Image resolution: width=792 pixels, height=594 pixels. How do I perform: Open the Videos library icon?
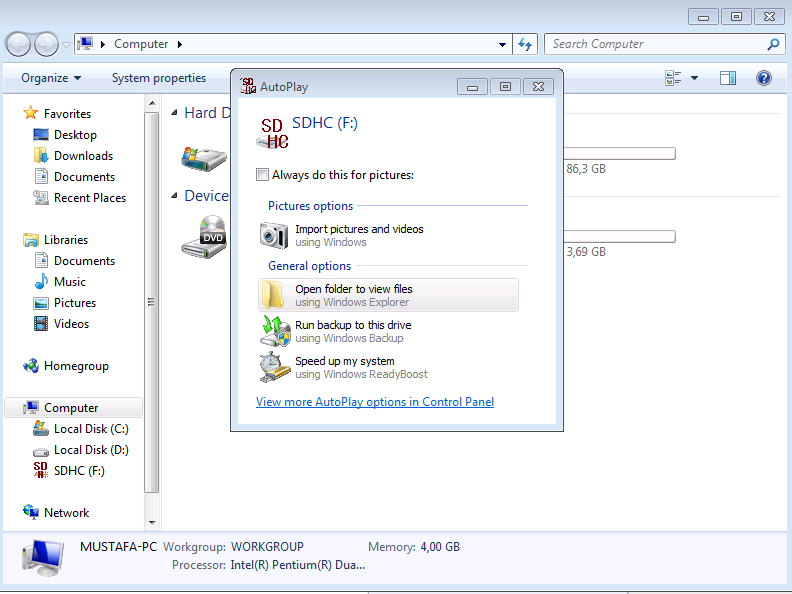[41, 323]
